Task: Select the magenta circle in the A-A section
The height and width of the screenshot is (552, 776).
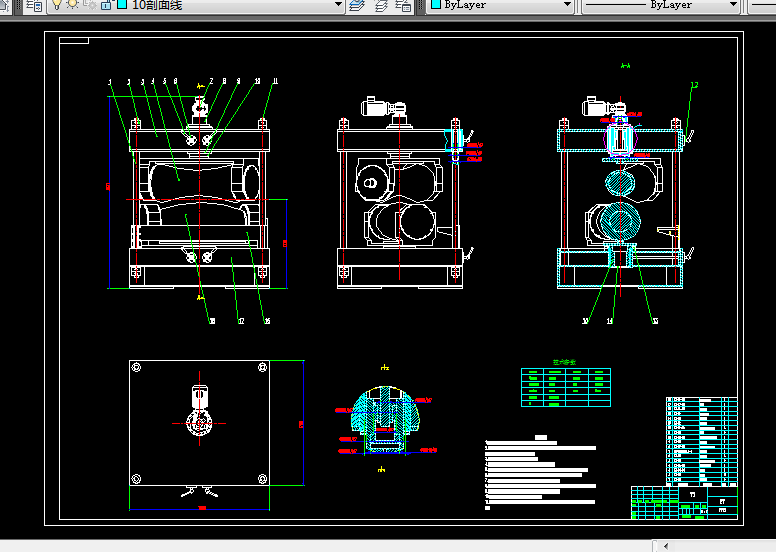Action: pos(620,138)
